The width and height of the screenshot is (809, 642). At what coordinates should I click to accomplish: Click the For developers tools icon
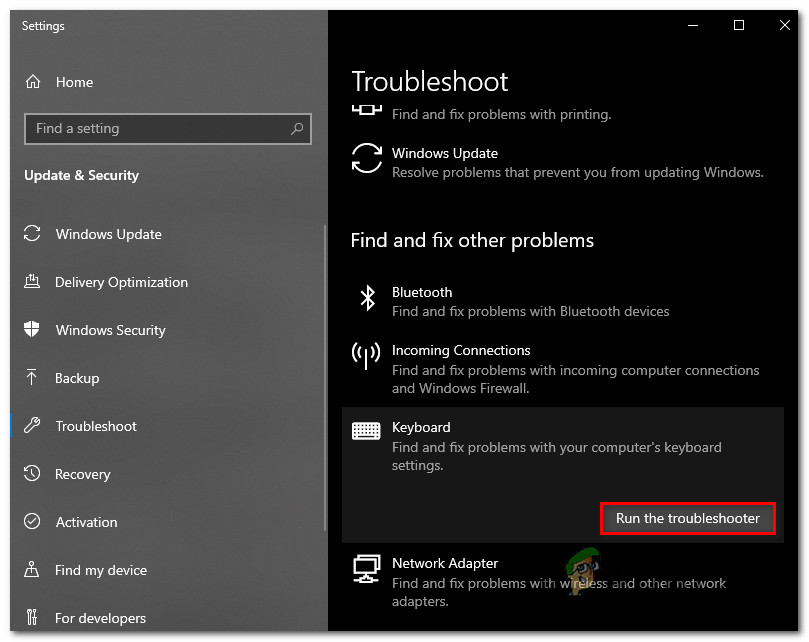point(32,617)
